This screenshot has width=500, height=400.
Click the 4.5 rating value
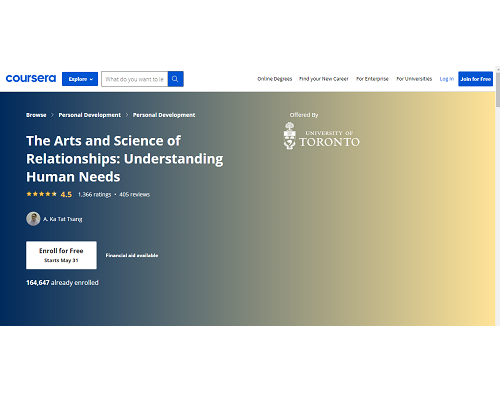(66, 195)
